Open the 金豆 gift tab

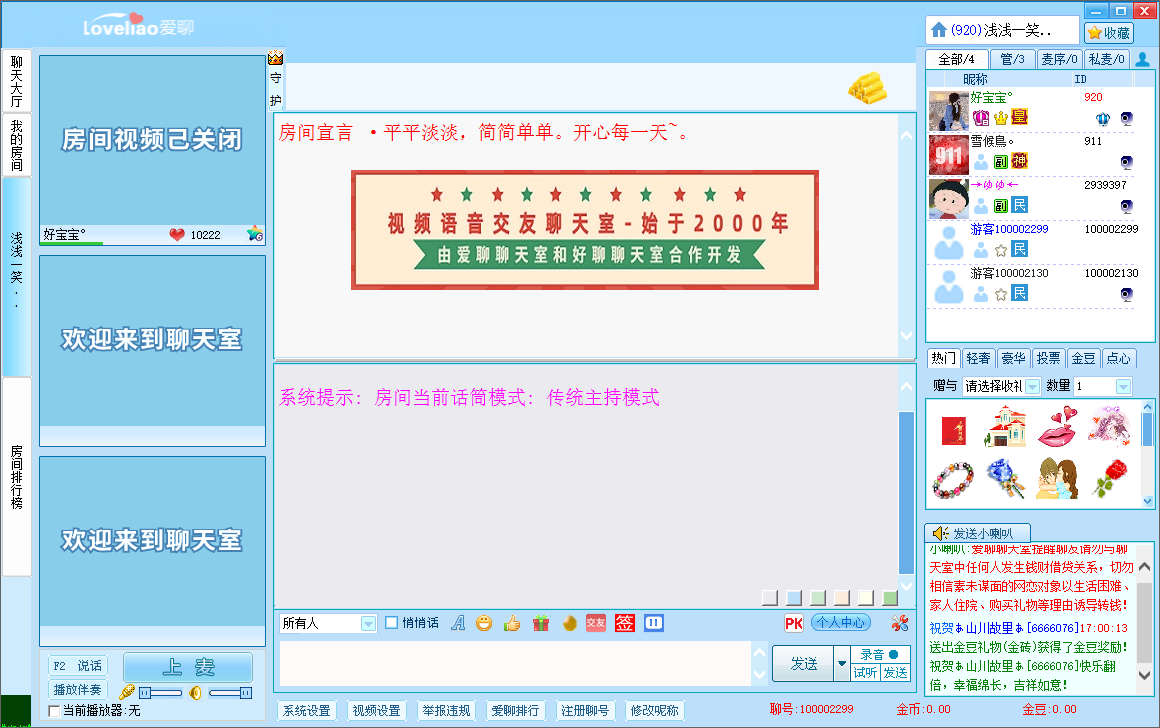(1084, 358)
